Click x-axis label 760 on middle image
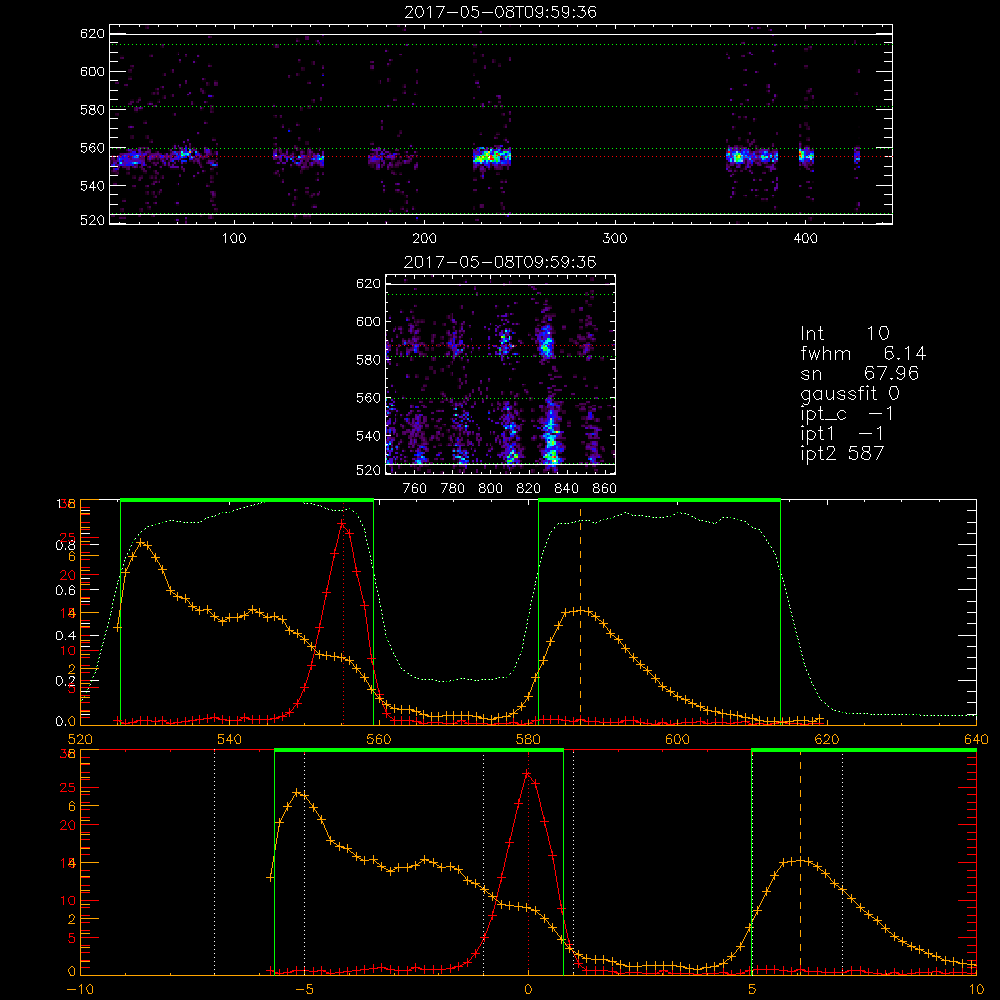Image resolution: width=1000 pixels, height=1000 pixels. click(x=415, y=489)
